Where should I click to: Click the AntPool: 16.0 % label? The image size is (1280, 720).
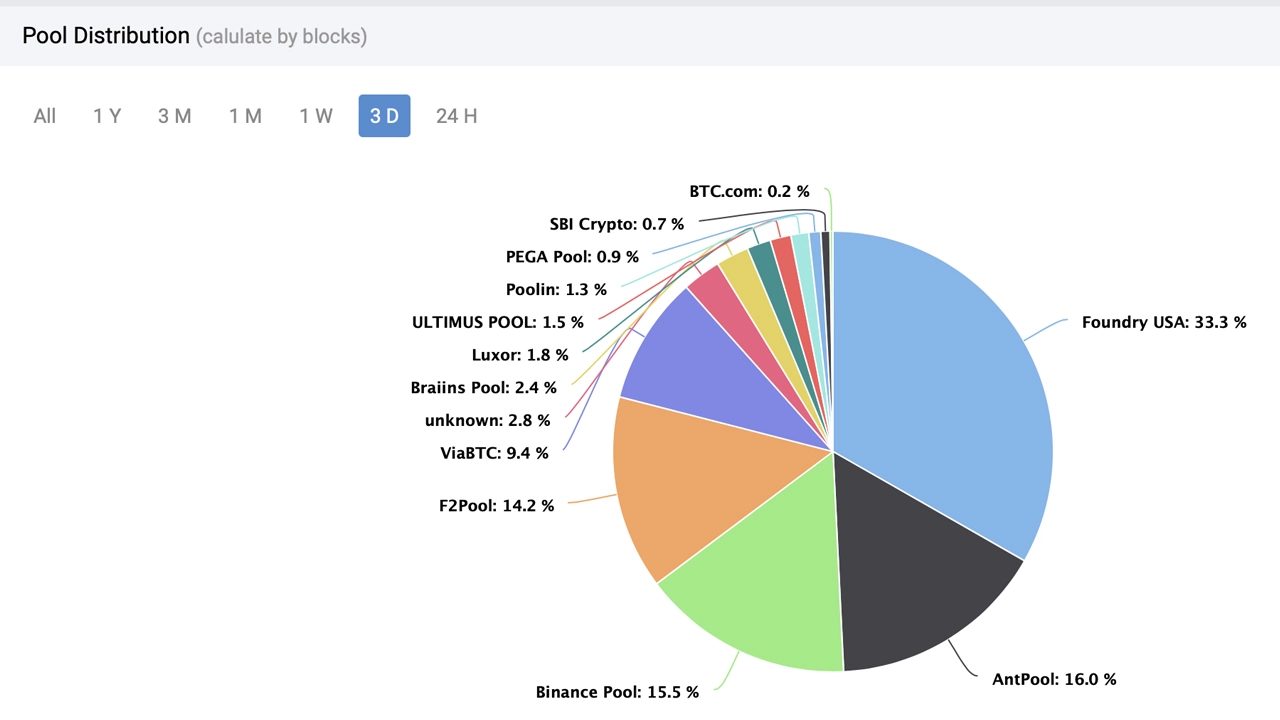tap(1054, 679)
